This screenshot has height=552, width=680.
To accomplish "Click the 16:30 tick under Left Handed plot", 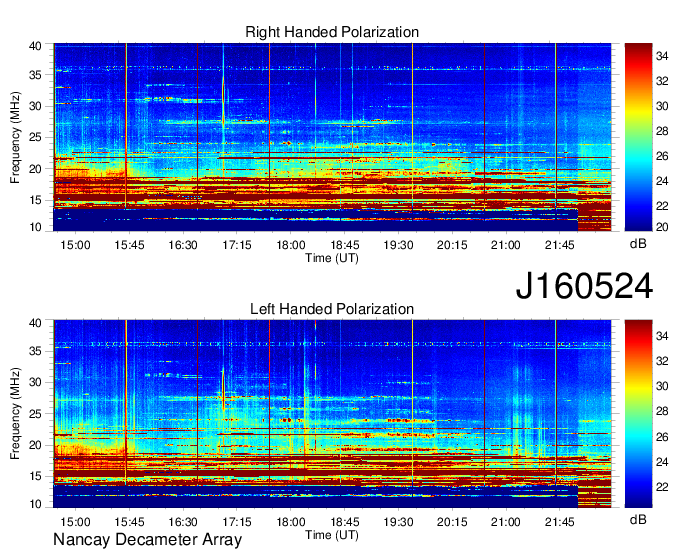I will [x=183, y=521].
